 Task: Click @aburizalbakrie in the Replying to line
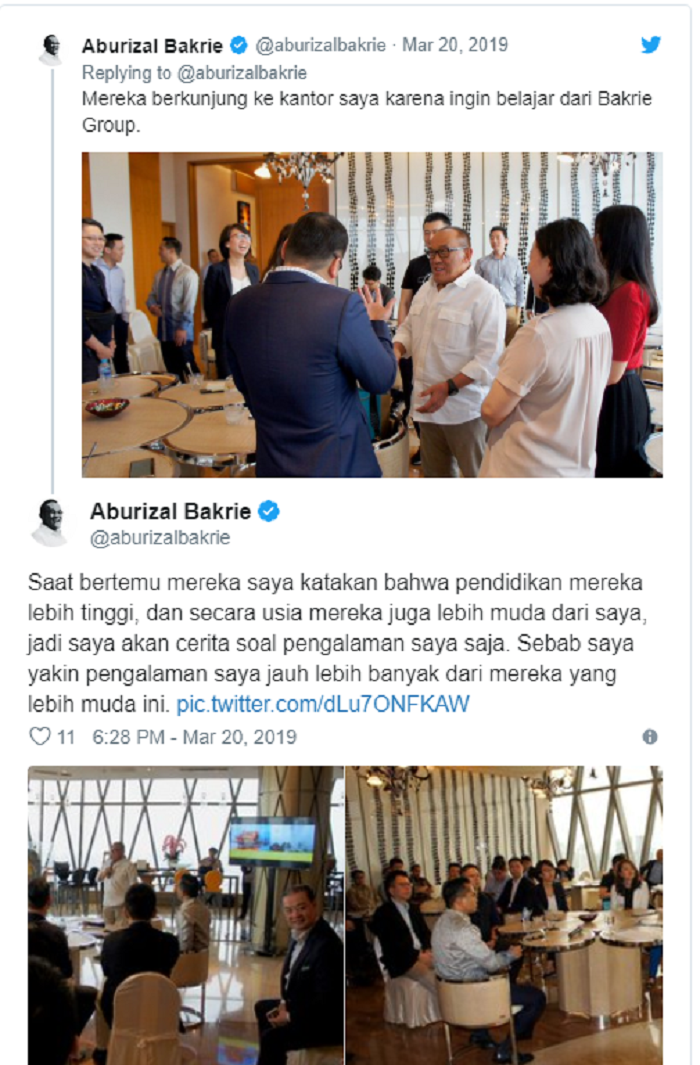click(242, 73)
